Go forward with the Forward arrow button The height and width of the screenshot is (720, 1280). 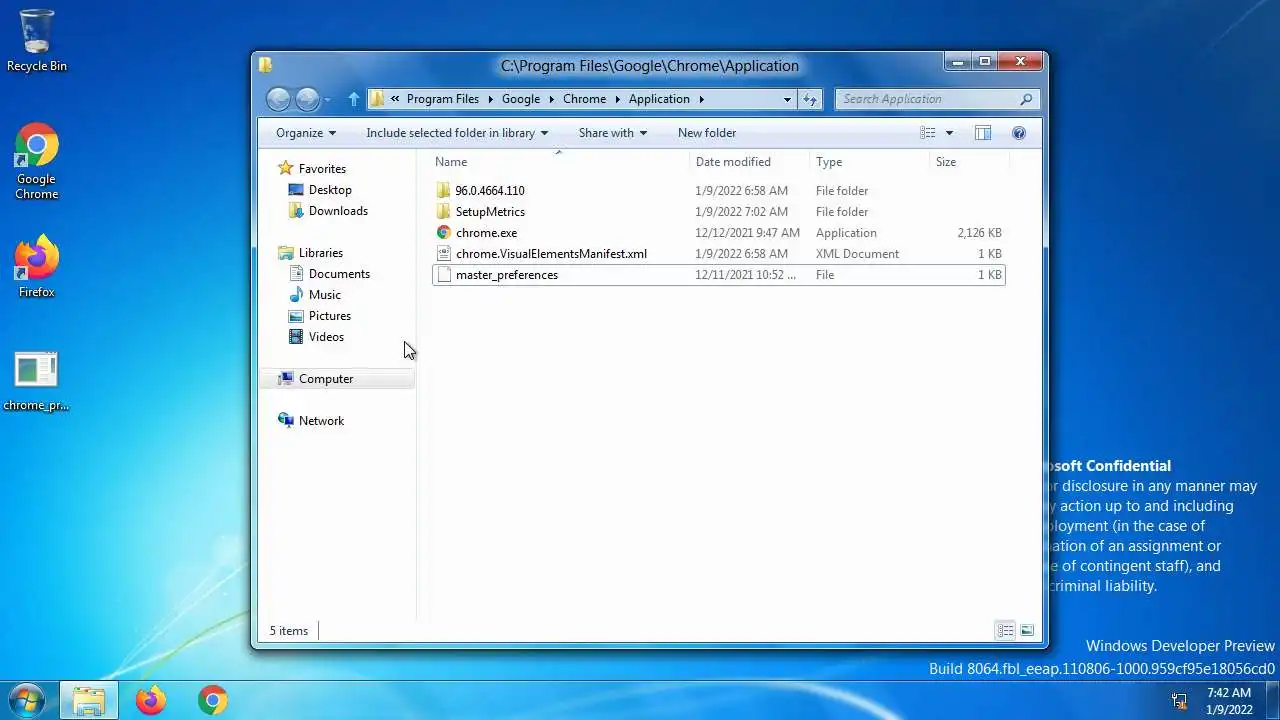pos(307,98)
